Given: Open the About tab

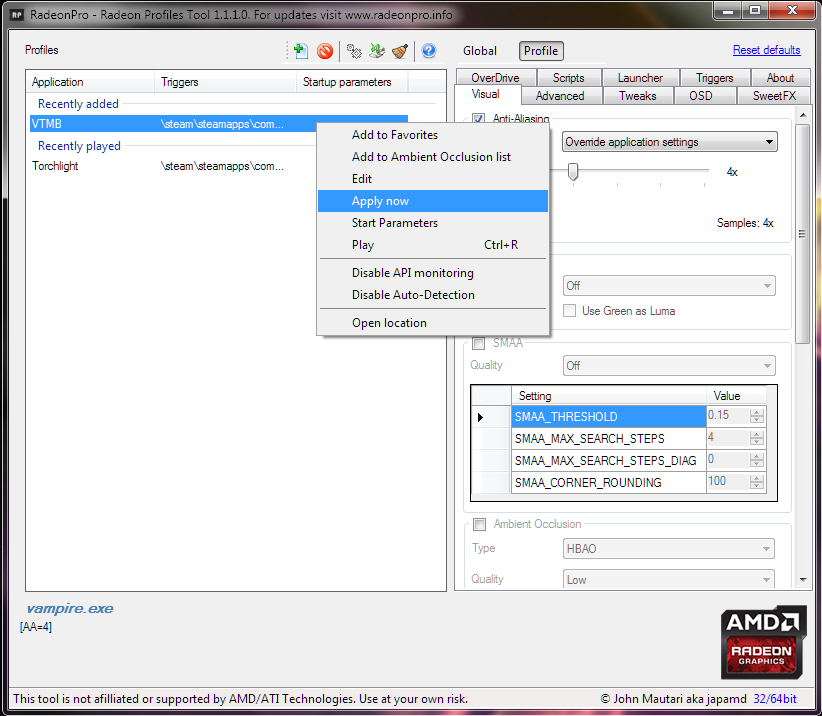Looking at the screenshot, I should tap(780, 78).
